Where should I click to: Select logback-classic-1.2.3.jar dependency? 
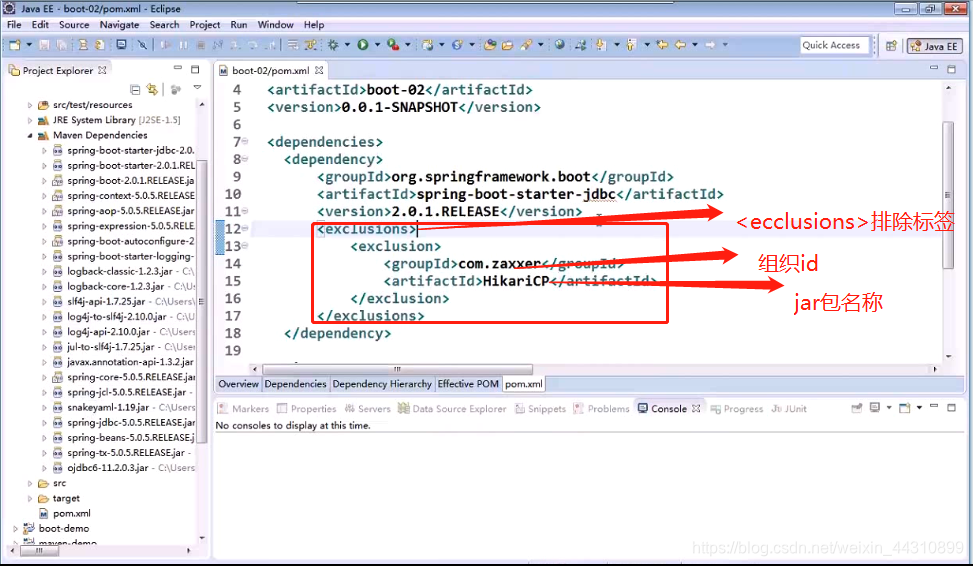120,271
